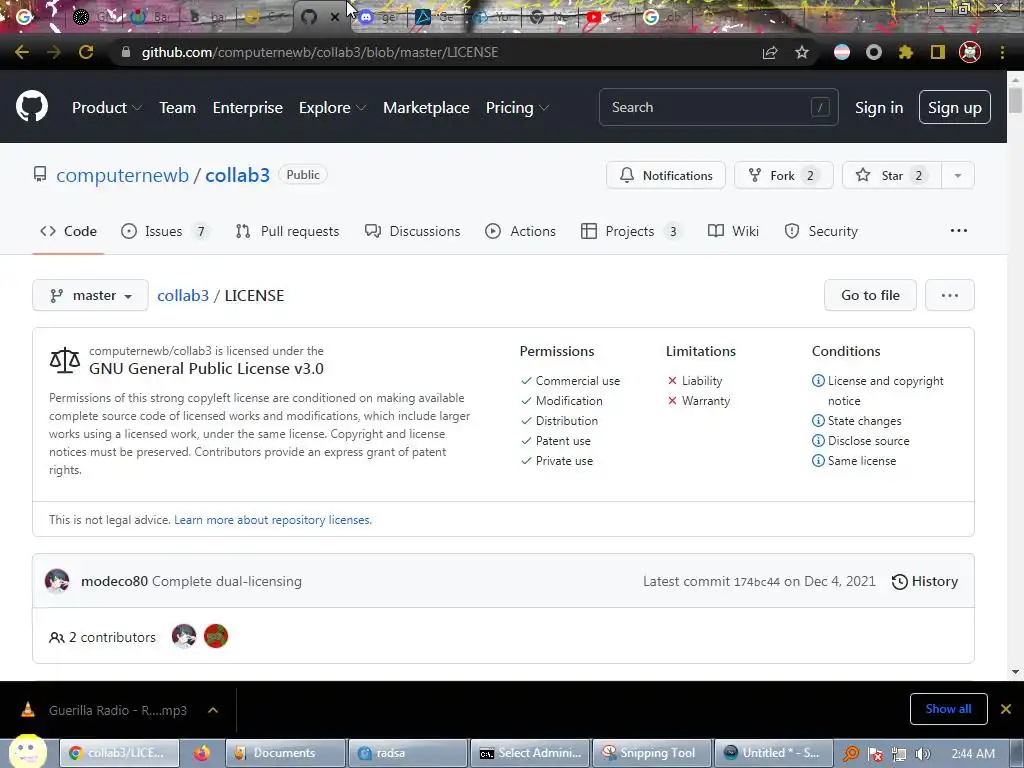
Task: Expand the Star button dropdown arrow
Action: [x=957, y=175]
